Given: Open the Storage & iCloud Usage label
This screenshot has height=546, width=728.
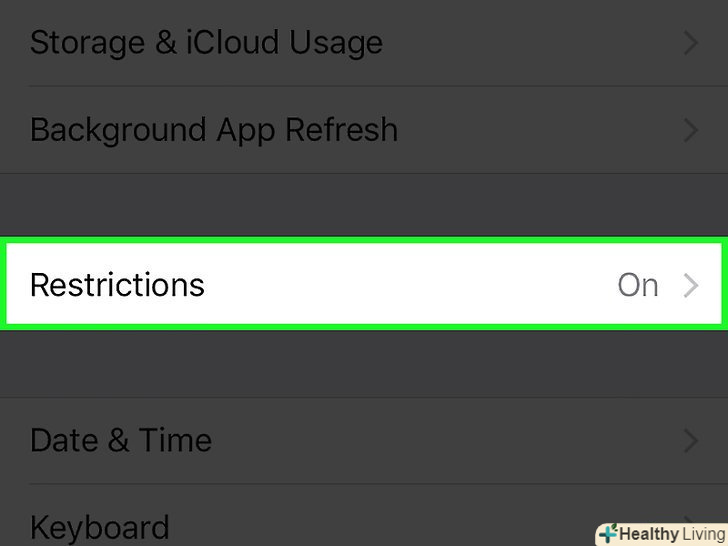Looking at the screenshot, I should click(x=206, y=43).
